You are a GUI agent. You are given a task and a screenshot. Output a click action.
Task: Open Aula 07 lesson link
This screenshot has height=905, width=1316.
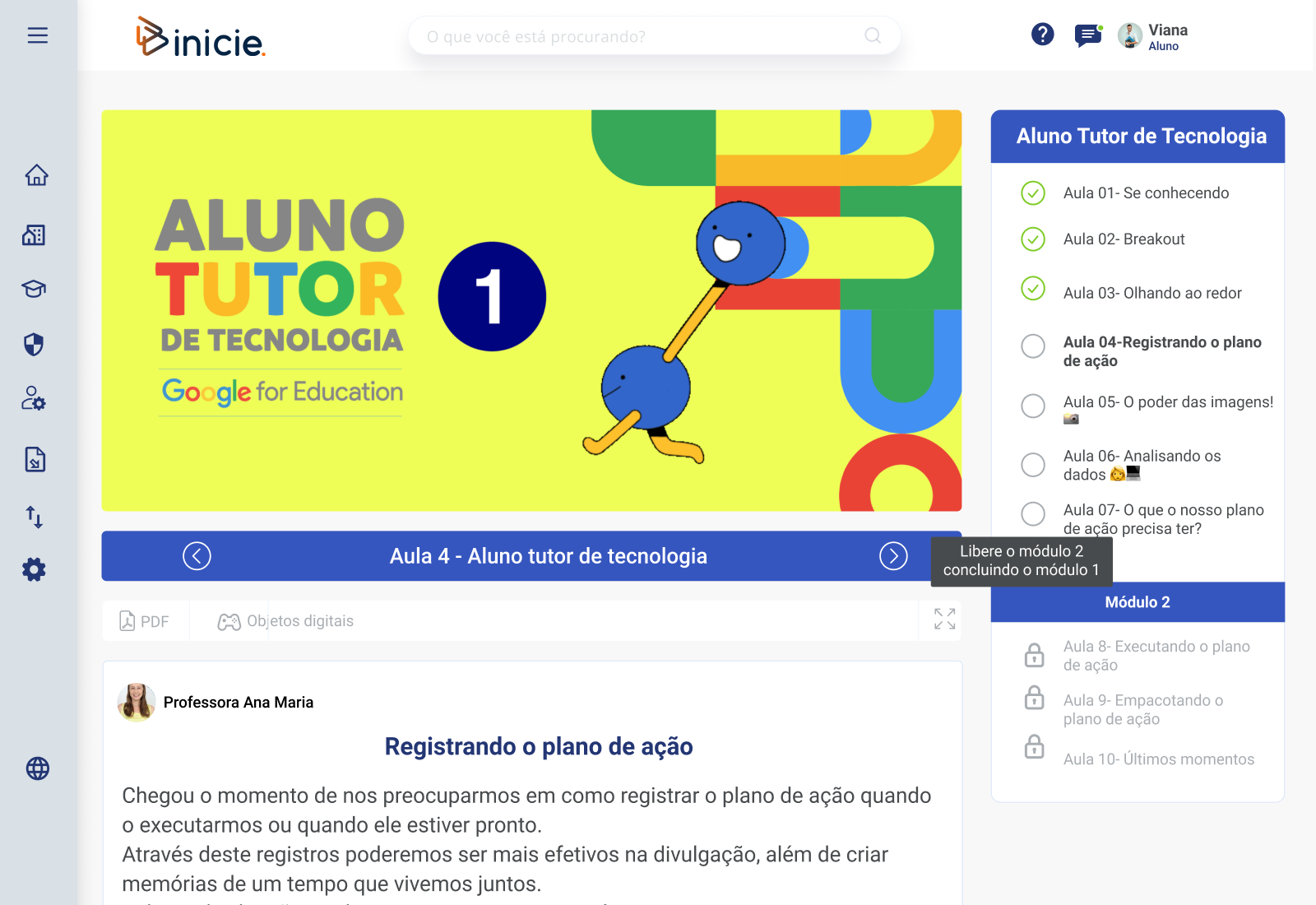pyautogui.click(x=1163, y=519)
